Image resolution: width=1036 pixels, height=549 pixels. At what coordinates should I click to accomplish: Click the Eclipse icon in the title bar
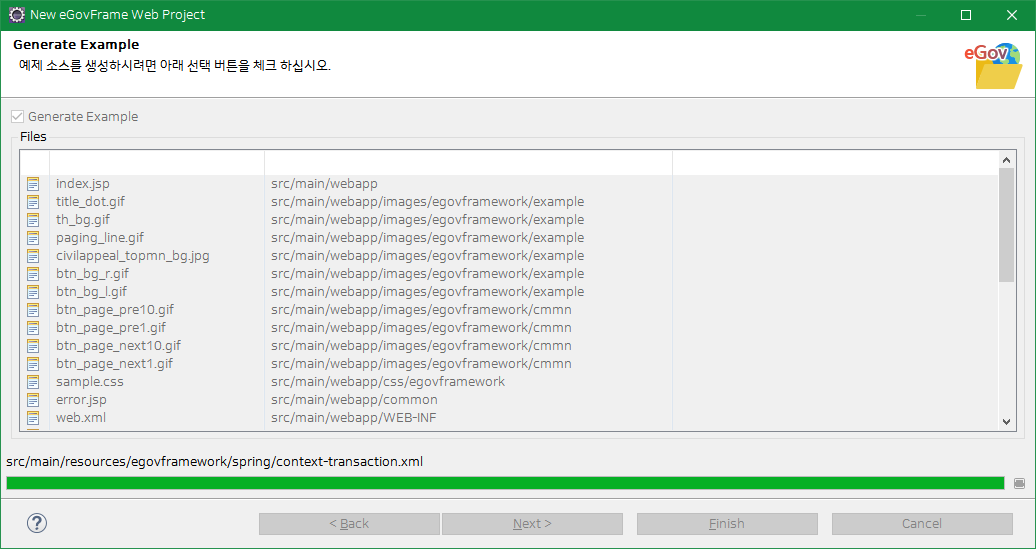(17, 15)
